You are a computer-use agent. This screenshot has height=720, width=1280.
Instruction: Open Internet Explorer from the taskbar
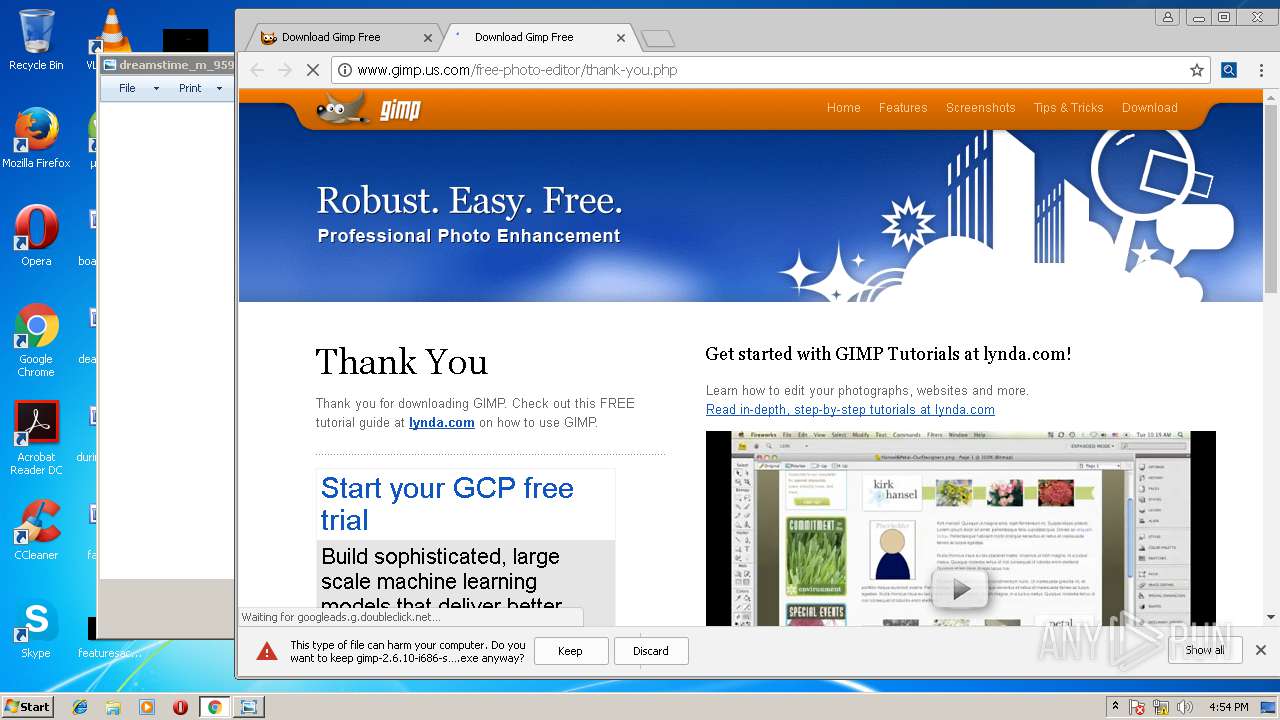[x=80, y=707]
